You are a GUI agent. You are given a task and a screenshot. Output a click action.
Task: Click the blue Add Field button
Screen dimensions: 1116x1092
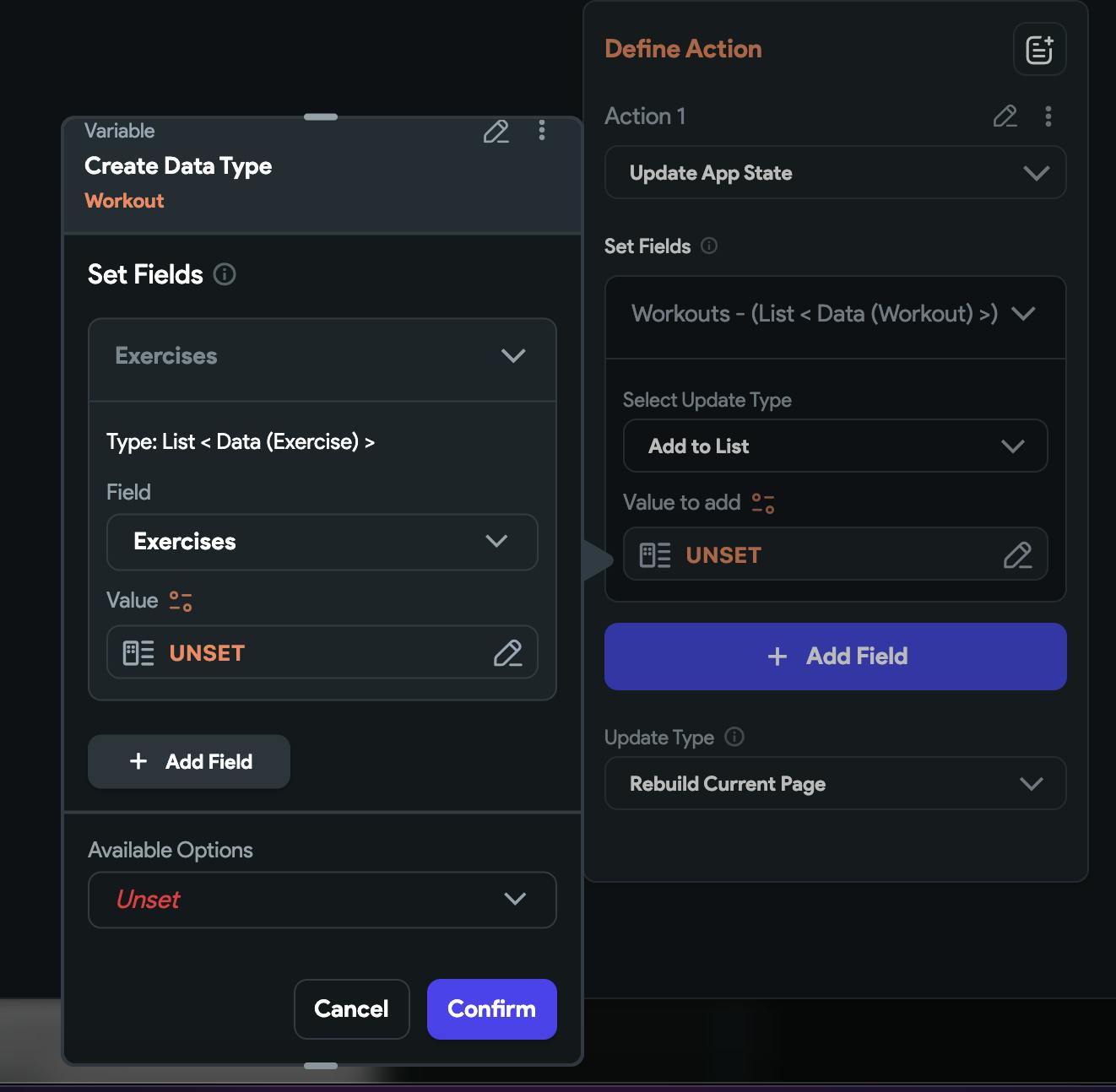tap(835, 657)
